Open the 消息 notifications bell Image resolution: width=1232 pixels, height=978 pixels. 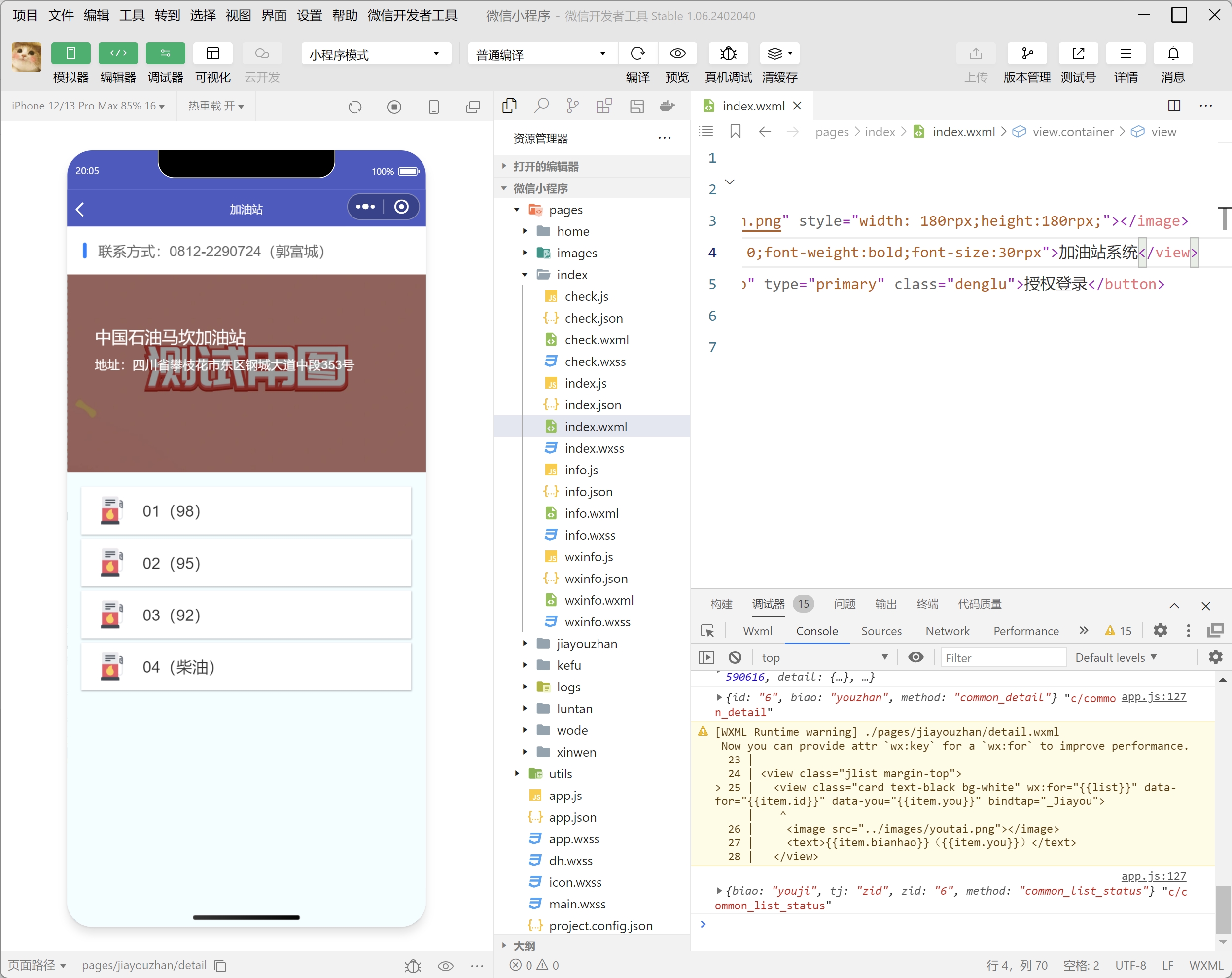tap(1172, 54)
